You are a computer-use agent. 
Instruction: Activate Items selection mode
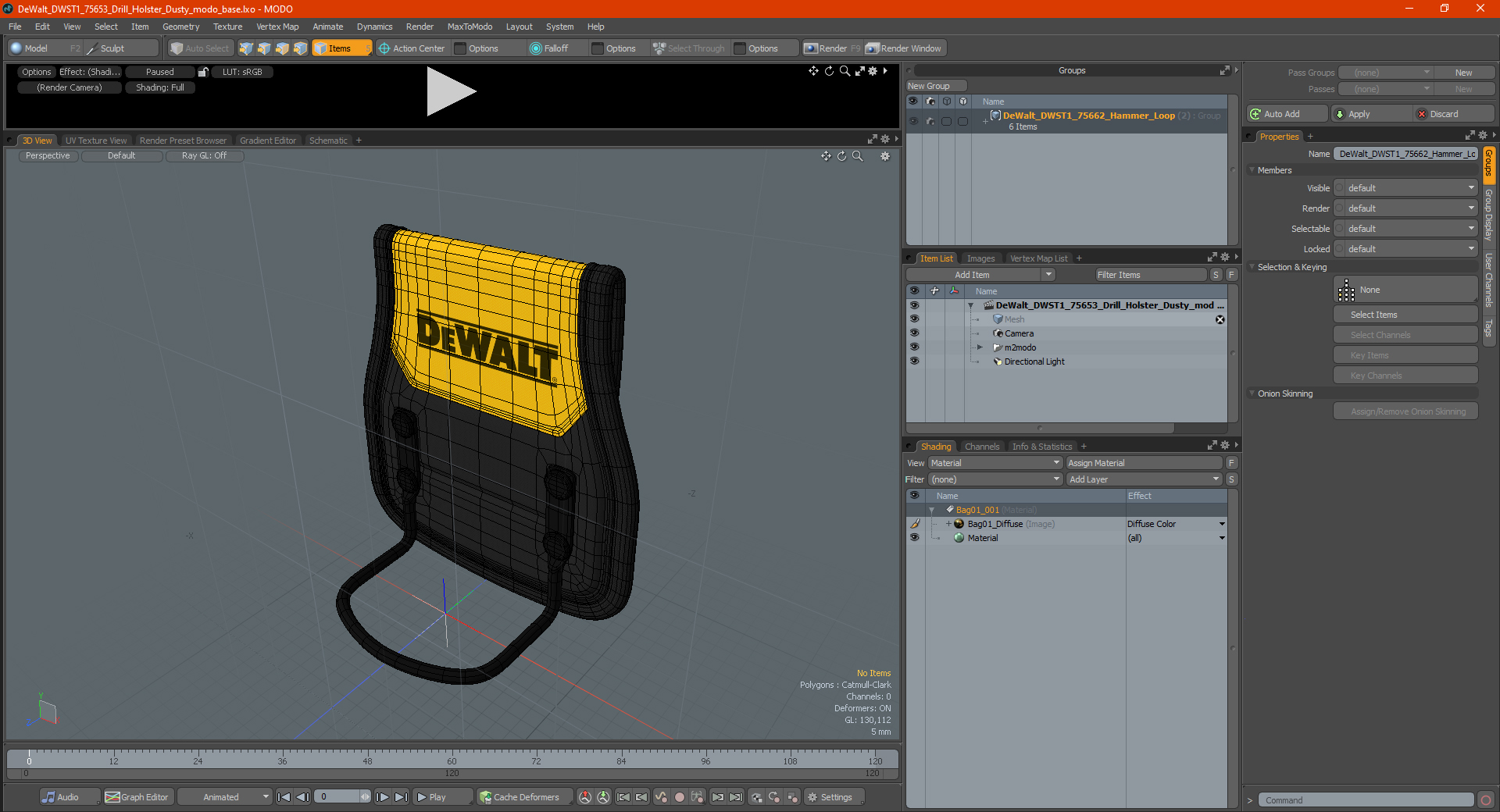[x=341, y=48]
